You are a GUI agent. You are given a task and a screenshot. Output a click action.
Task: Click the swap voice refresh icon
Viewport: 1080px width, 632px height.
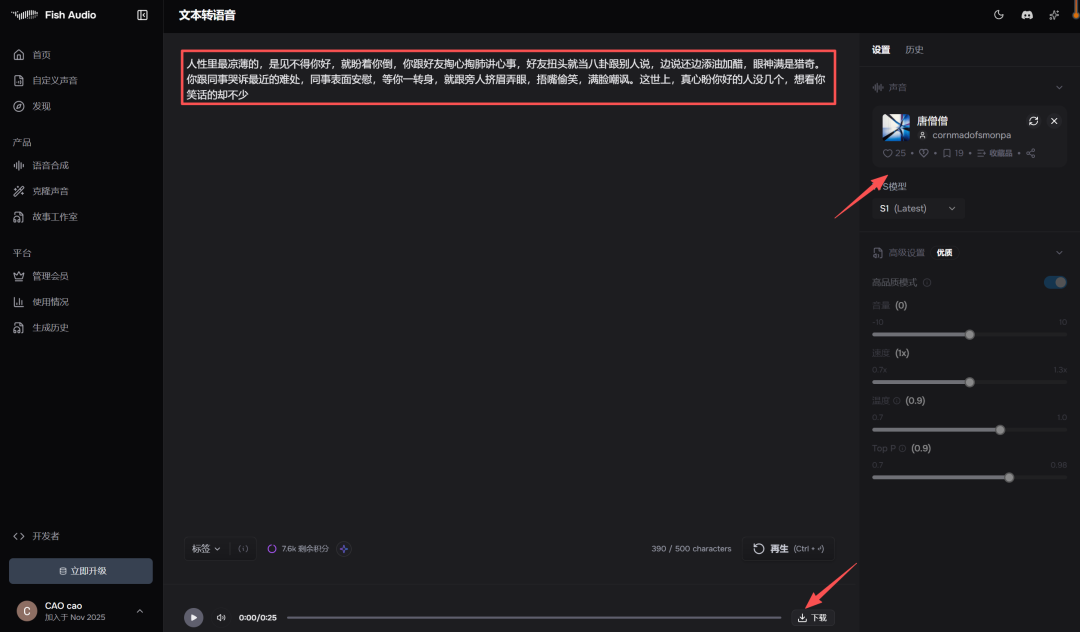[1033, 121]
